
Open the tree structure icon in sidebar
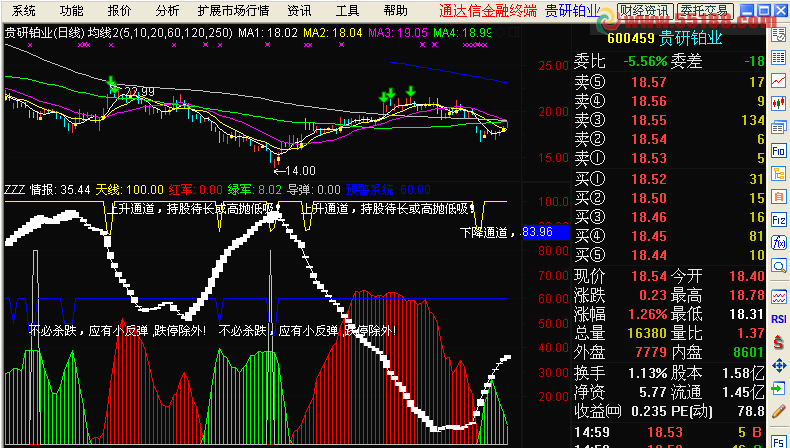(x=779, y=174)
